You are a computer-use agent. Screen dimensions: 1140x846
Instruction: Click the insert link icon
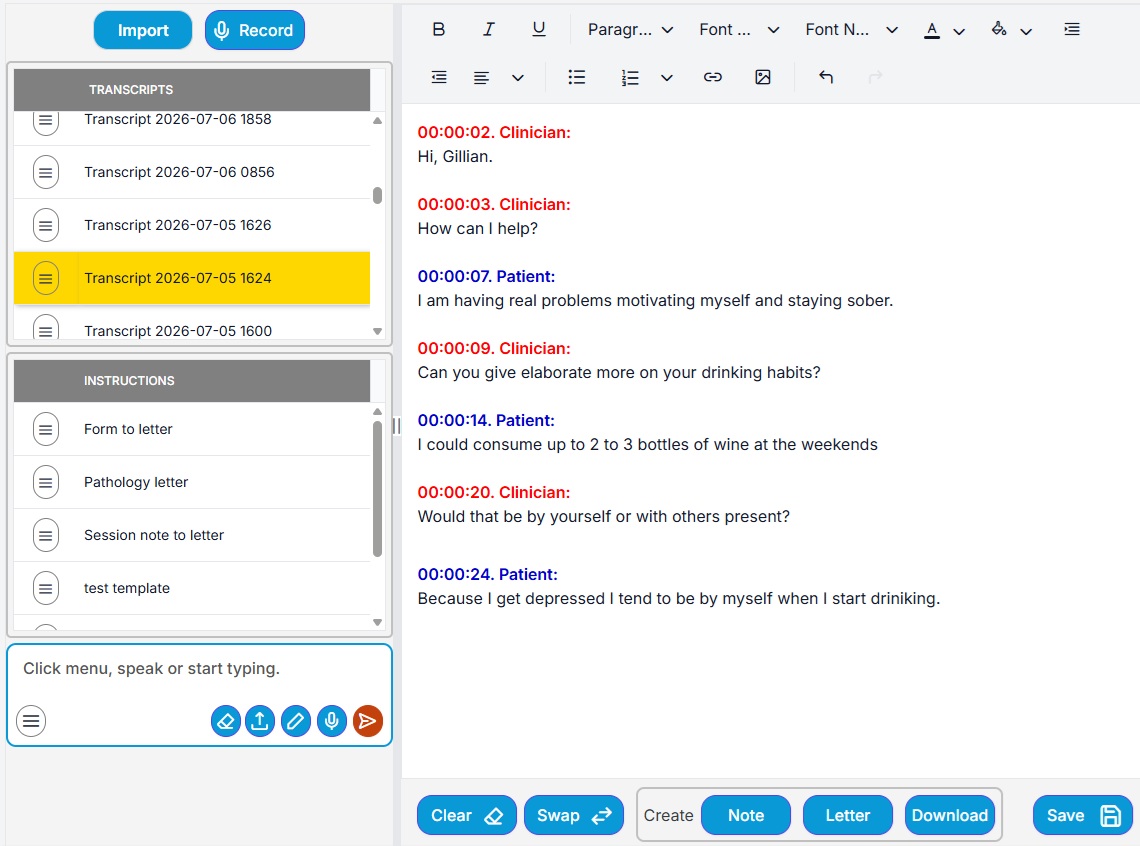712,77
